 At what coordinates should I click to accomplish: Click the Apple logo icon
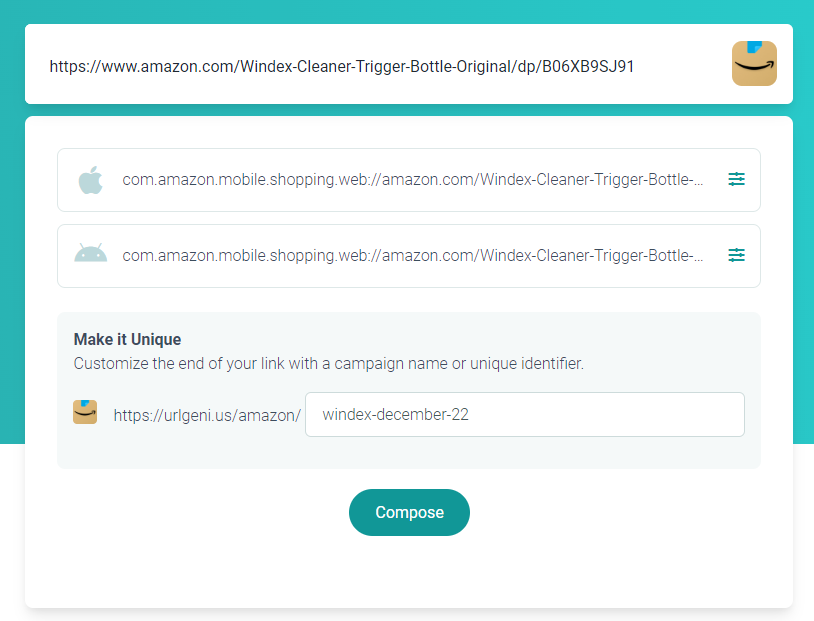(x=91, y=180)
